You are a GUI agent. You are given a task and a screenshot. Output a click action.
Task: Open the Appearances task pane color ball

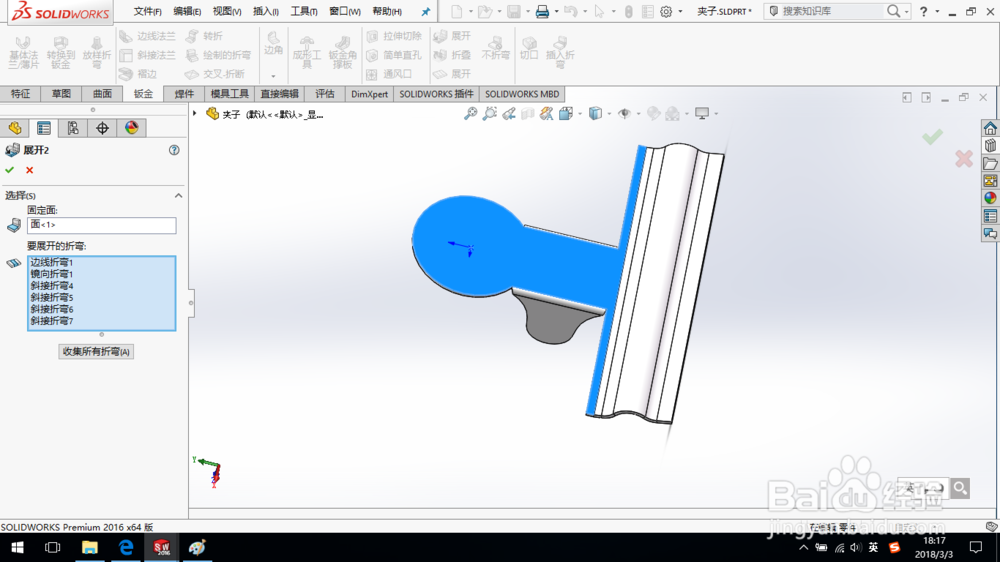point(990,198)
